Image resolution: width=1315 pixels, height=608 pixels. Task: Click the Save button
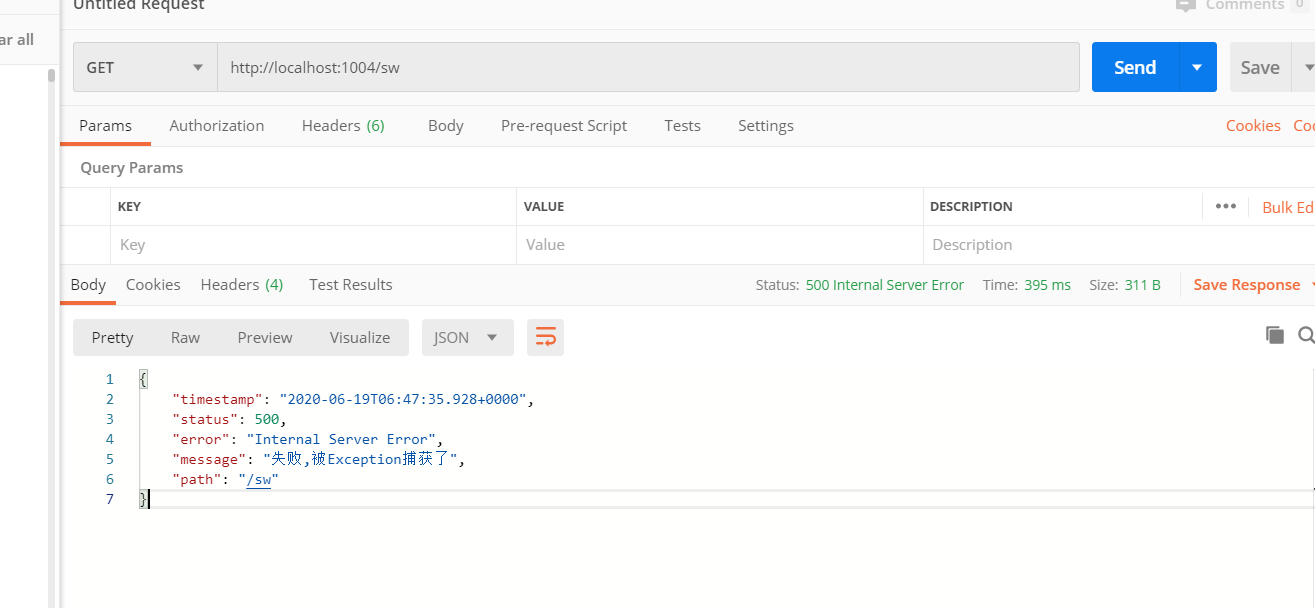click(1260, 68)
